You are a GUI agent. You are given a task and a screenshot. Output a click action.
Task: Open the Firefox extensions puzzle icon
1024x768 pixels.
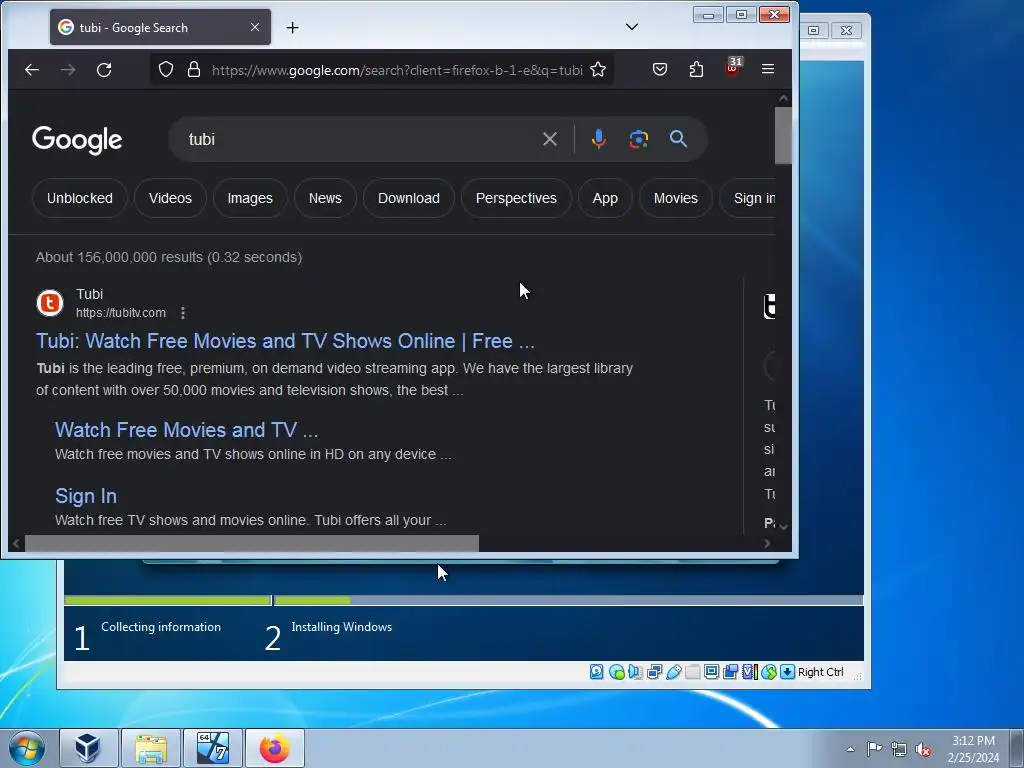pos(696,69)
